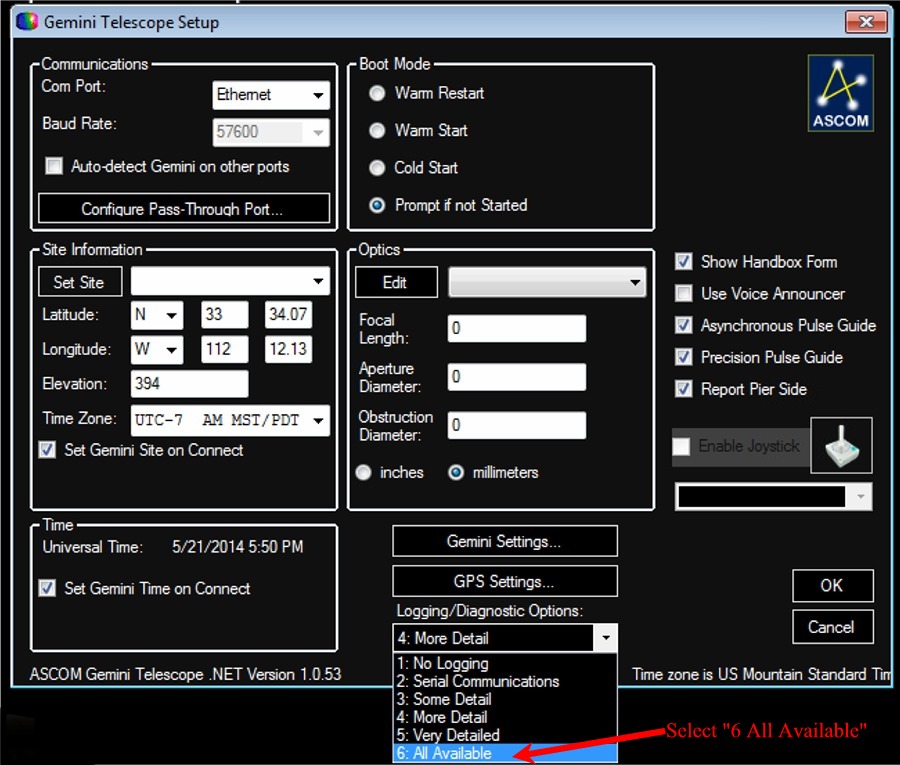Image resolution: width=900 pixels, height=765 pixels.
Task: Collapse the Logging/Diagnostic Options dropdown arrow
Action: (606, 638)
